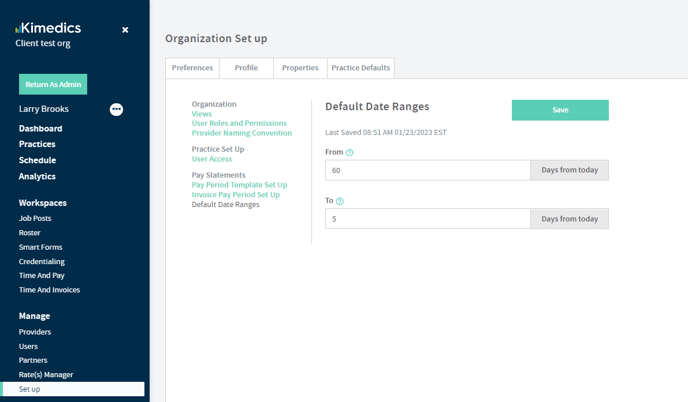Open the User Access link
This screenshot has width=688, height=402.
click(212, 159)
